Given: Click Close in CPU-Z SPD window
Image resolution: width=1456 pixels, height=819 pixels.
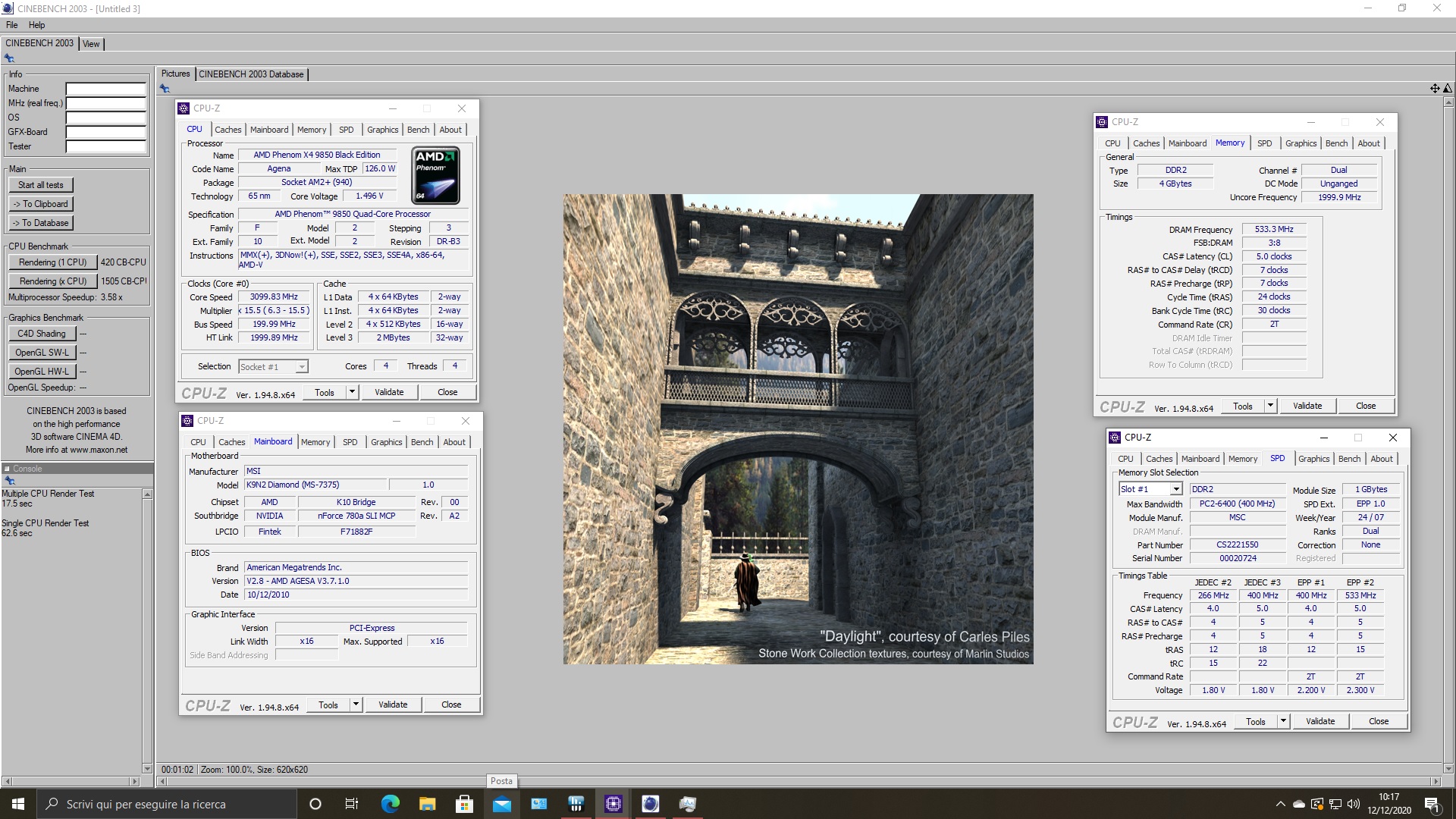Looking at the screenshot, I should tap(1379, 721).
